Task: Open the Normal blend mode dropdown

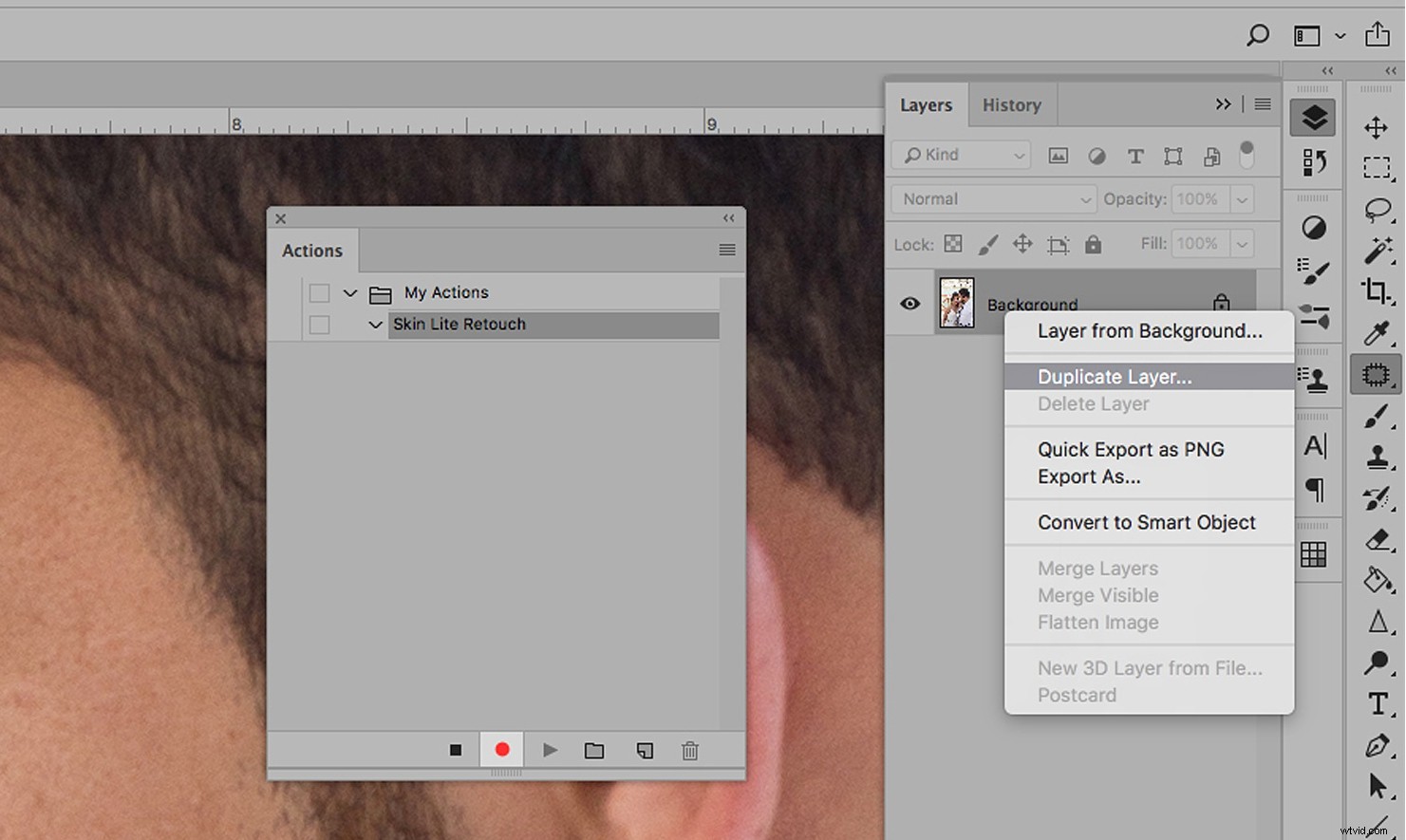Action: [993, 199]
